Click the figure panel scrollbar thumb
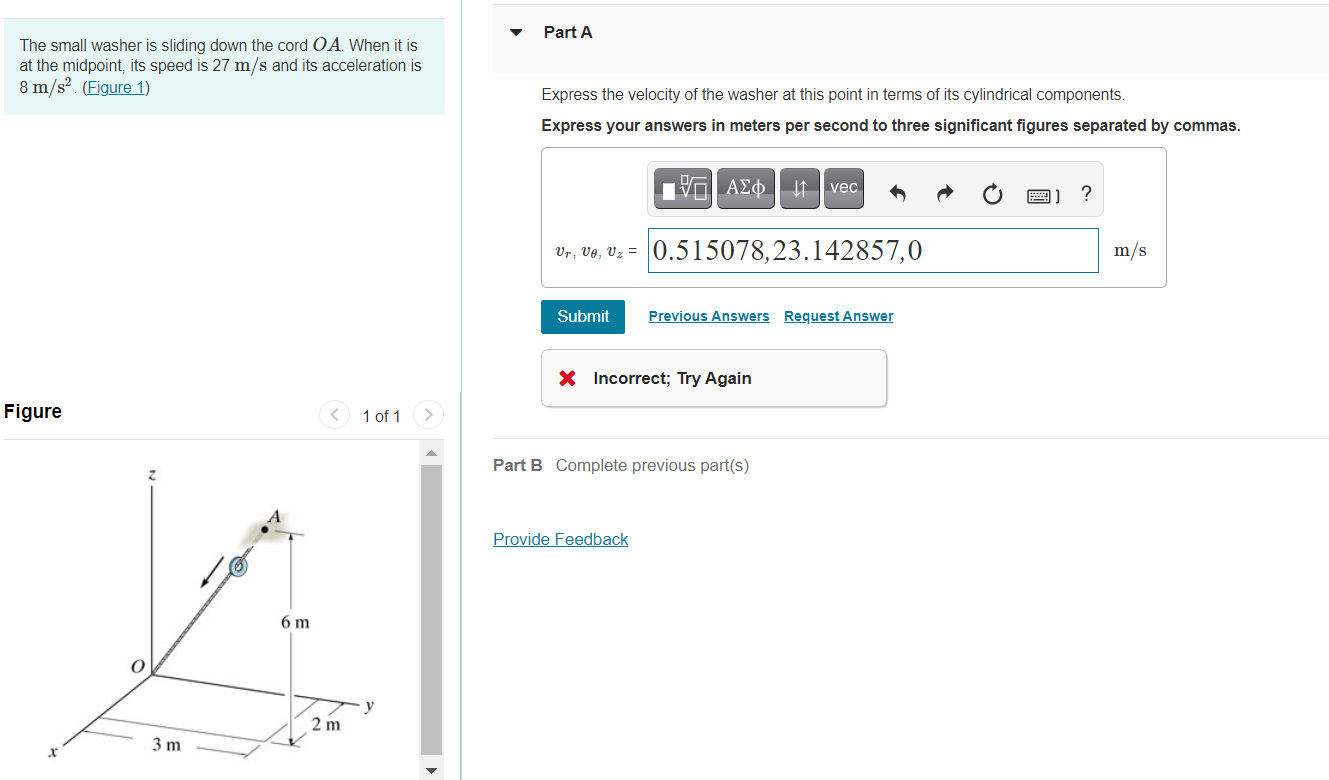Screen dimensions: 1329x780 431,608
